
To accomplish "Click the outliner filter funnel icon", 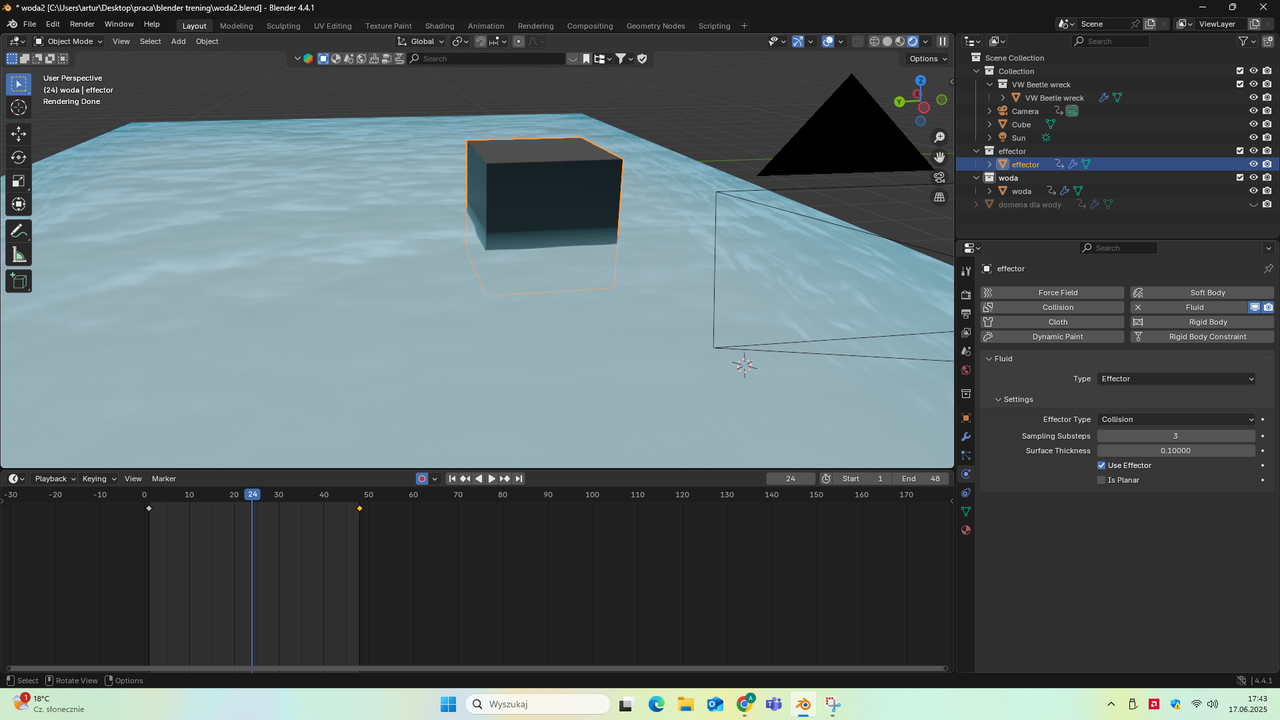I will click(x=1243, y=41).
